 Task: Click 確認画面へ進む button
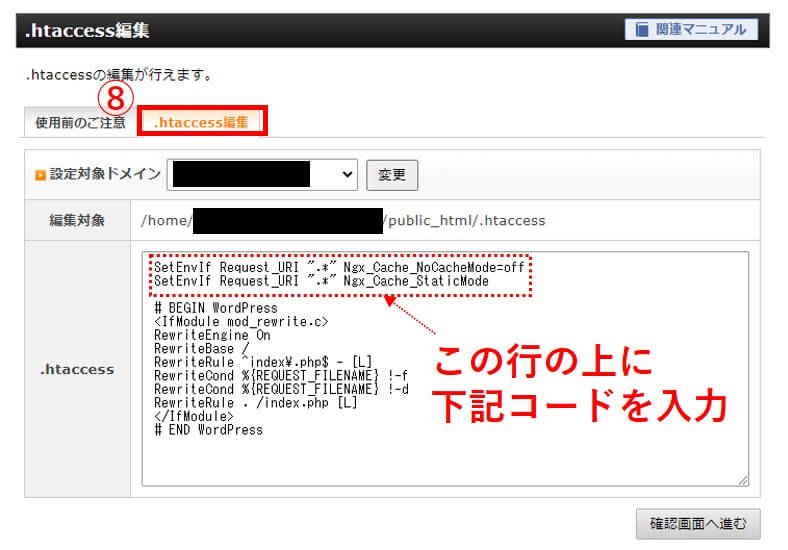(x=698, y=524)
